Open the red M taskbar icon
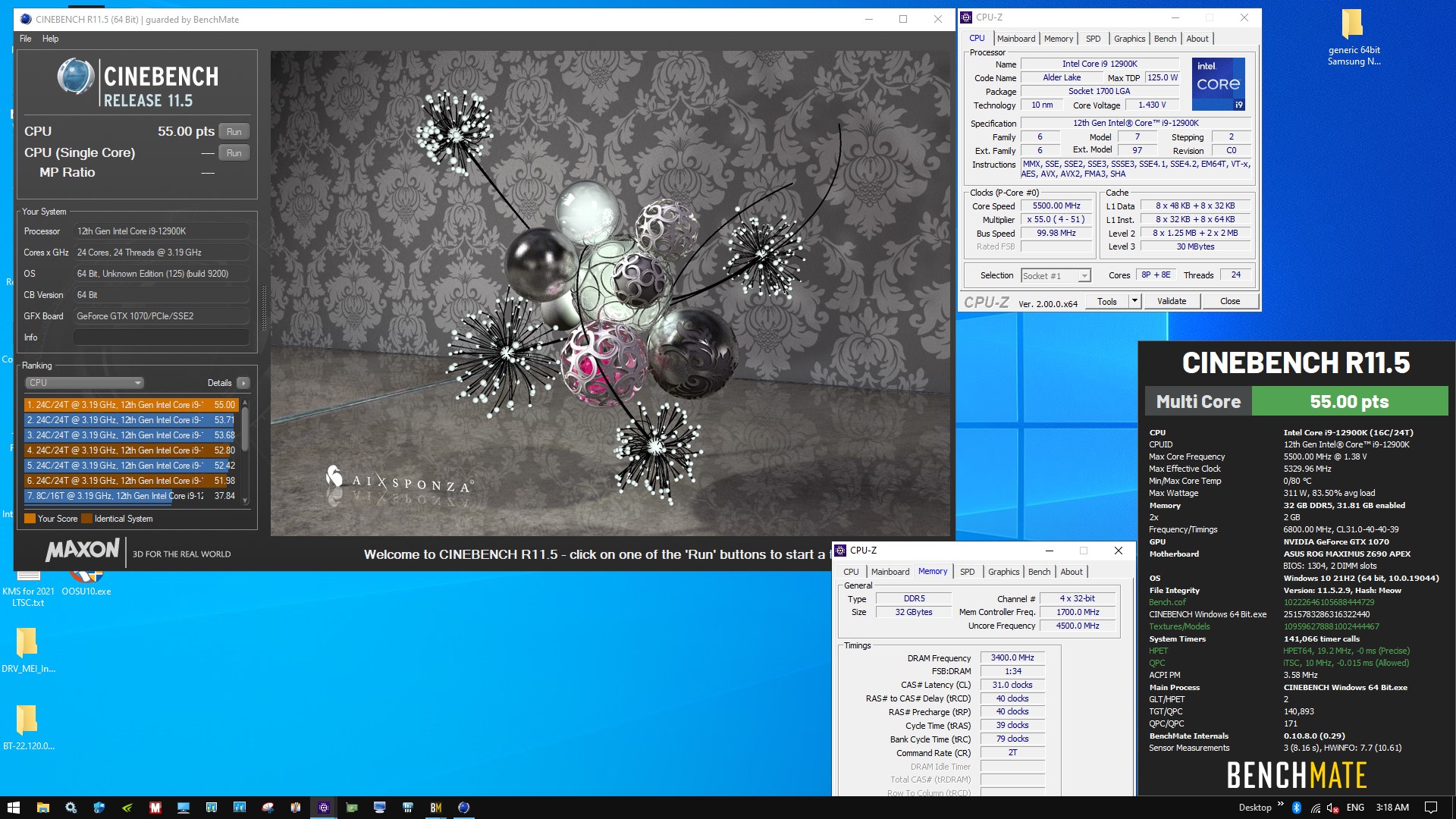1456x819 pixels. (x=155, y=808)
